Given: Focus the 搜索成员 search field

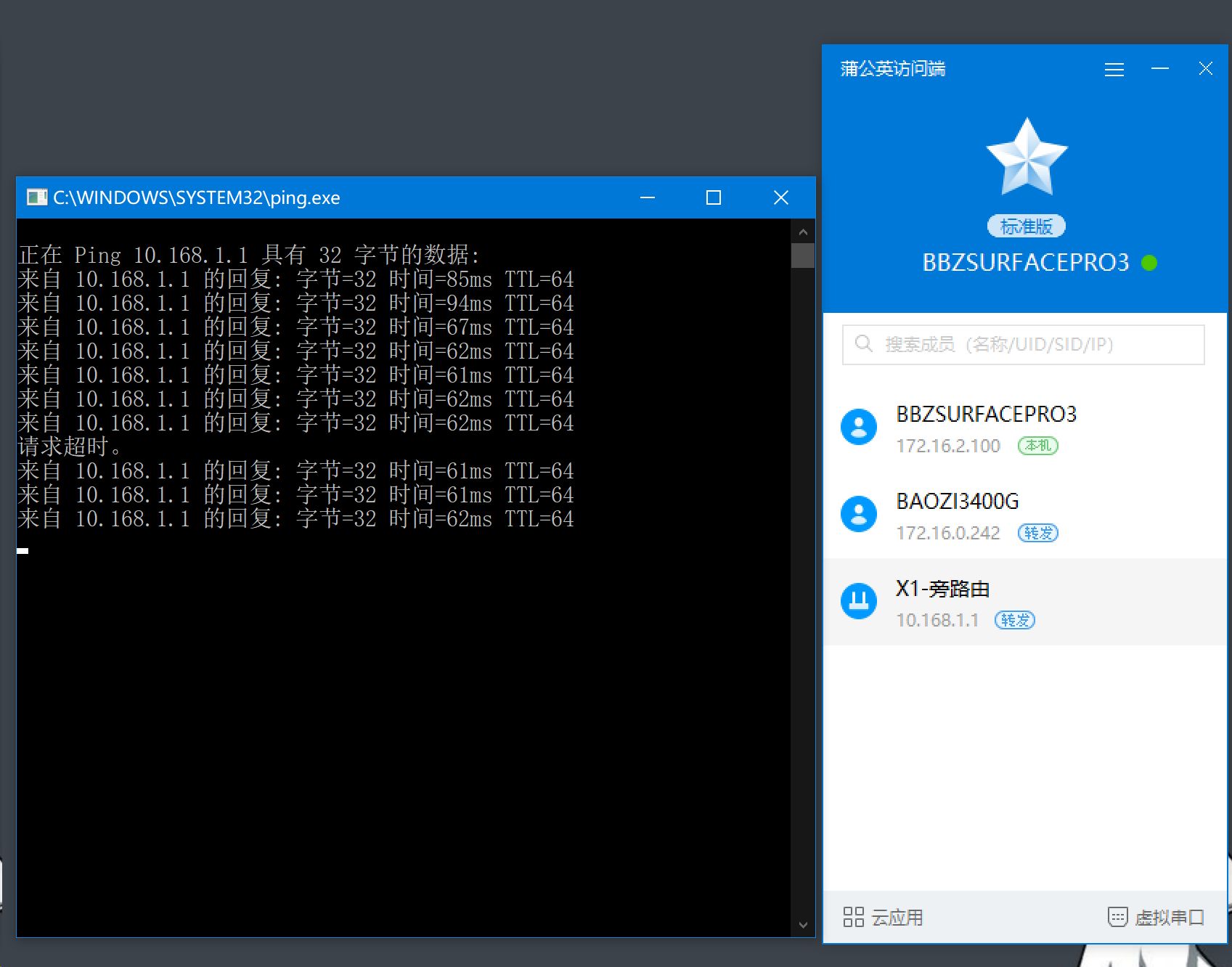Looking at the screenshot, I should pos(1023,344).
